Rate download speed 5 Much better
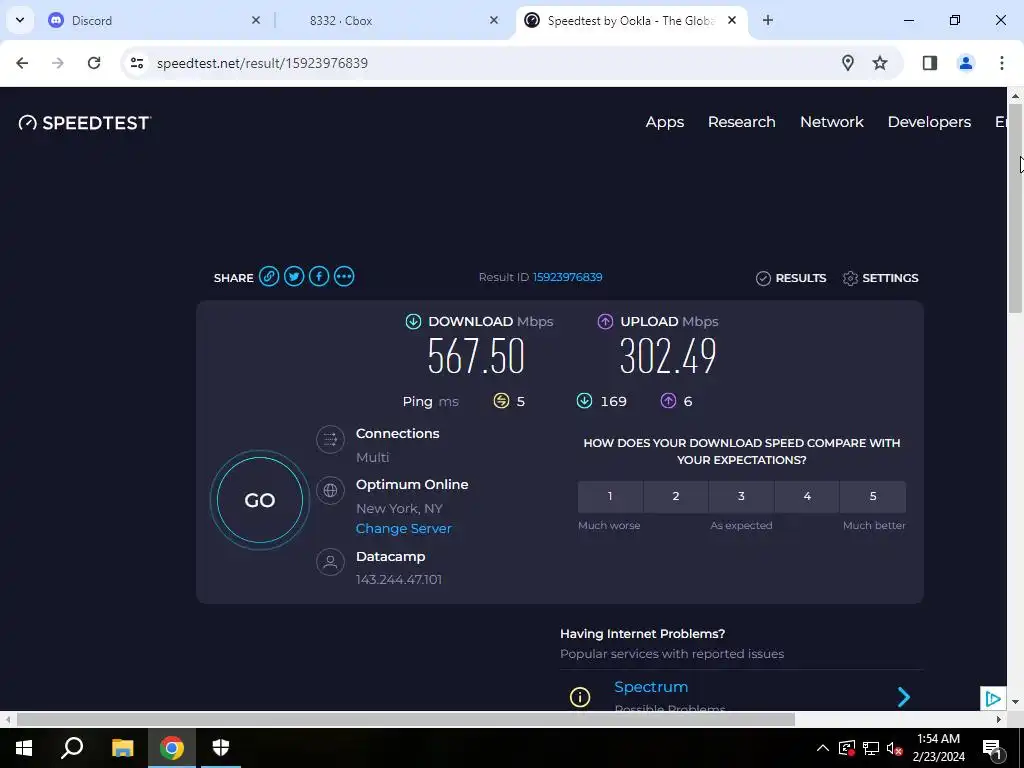The height and width of the screenshot is (768, 1024). point(873,496)
